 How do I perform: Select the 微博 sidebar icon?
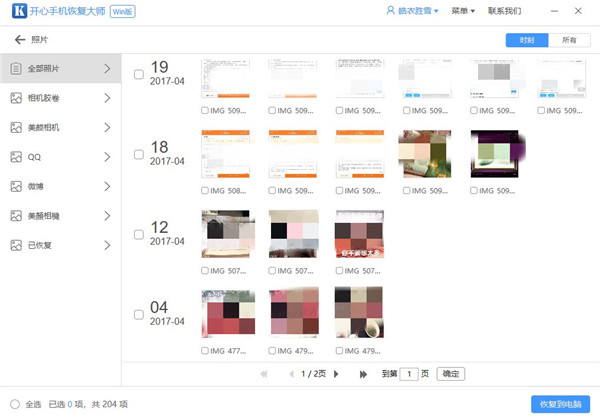pos(16,186)
